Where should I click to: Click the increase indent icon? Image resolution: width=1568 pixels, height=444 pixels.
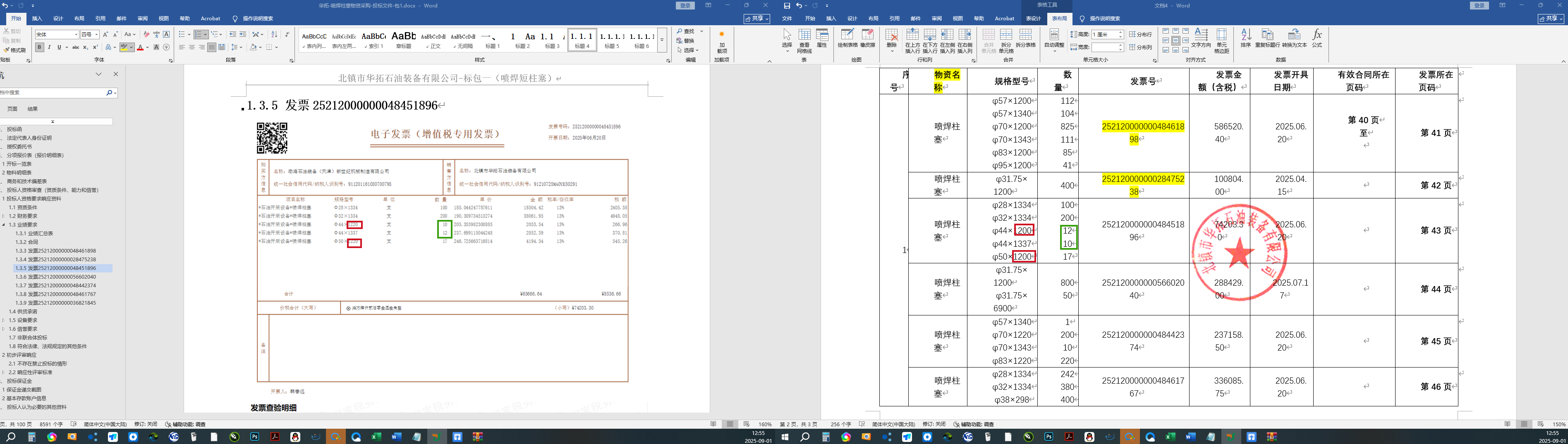243,35
